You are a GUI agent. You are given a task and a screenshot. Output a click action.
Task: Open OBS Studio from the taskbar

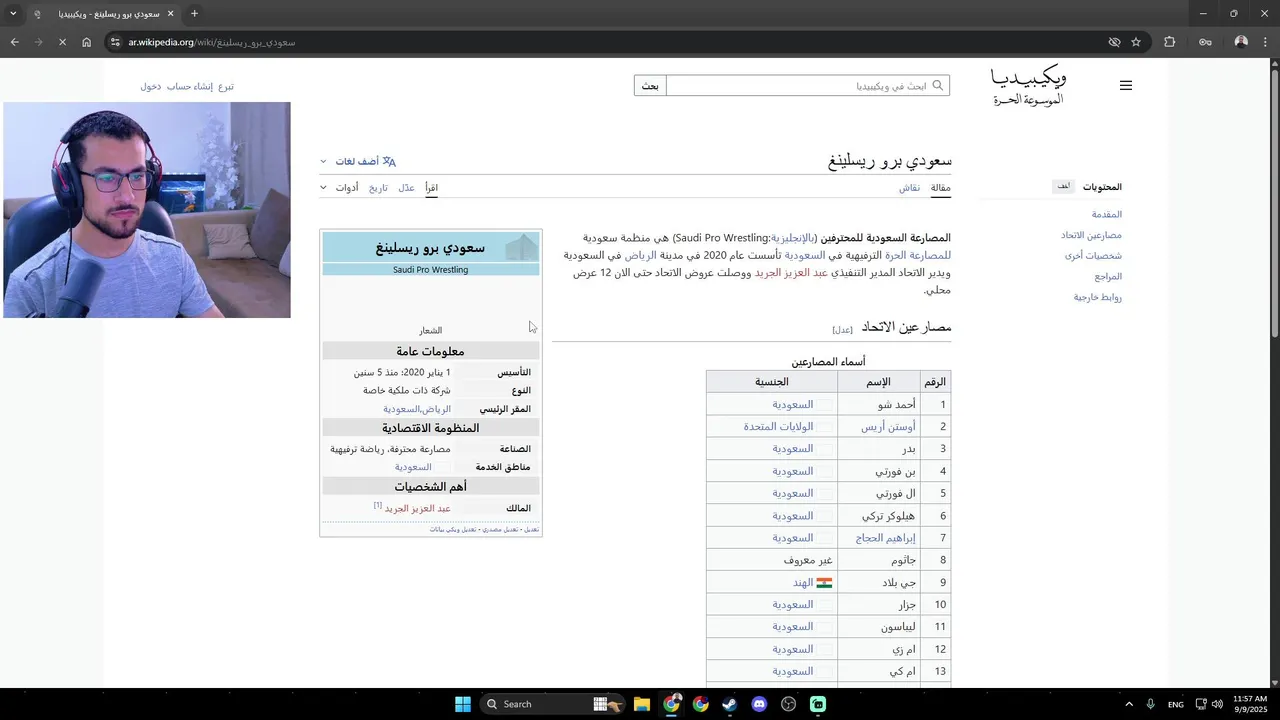(788, 704)
